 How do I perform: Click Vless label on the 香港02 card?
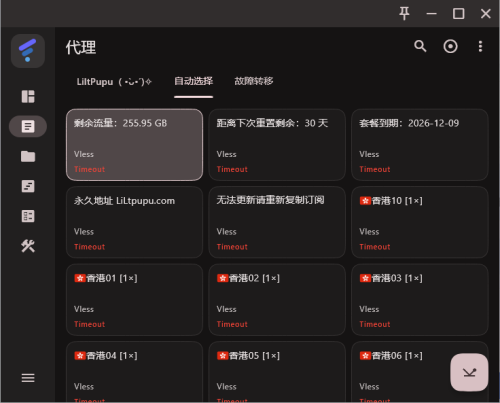tap(227, 309)
